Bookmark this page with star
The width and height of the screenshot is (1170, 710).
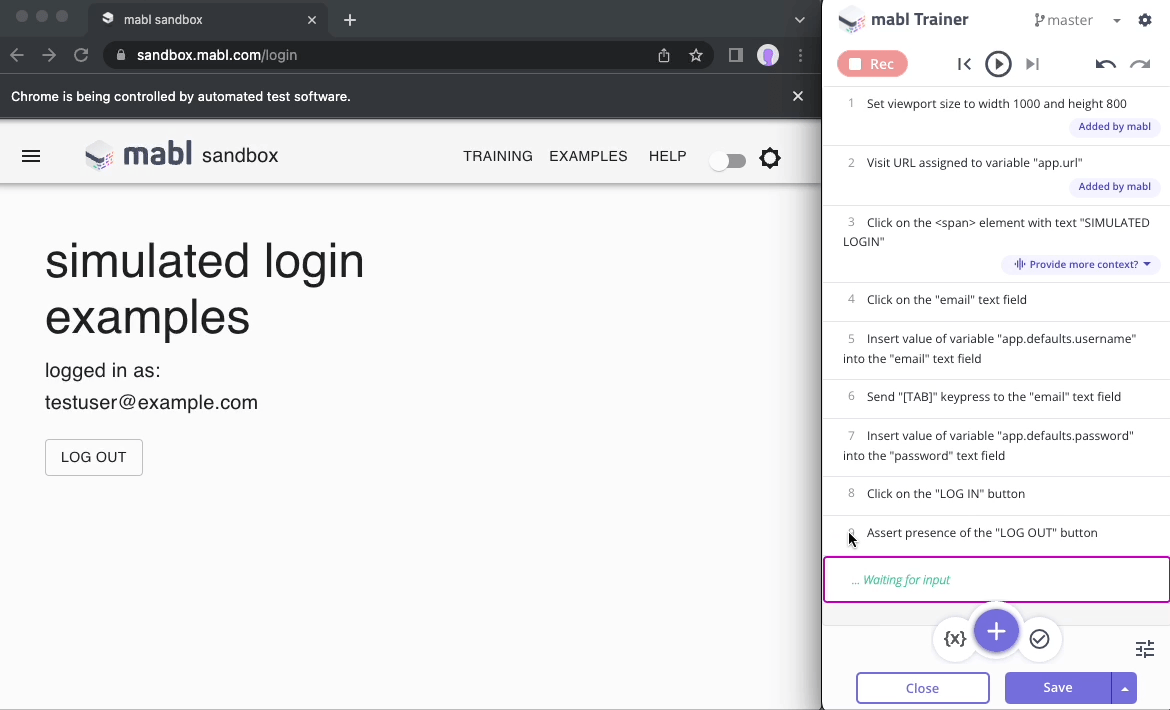coord(695,55)
